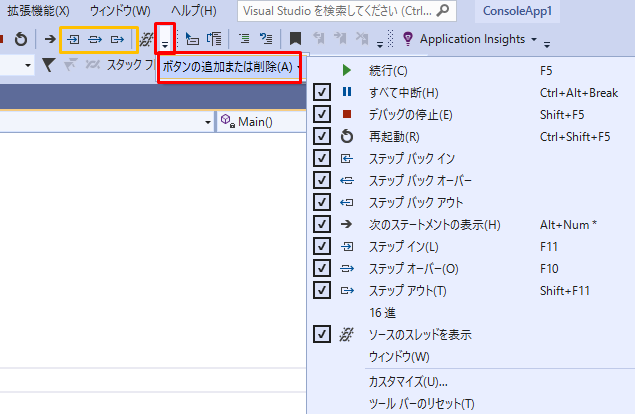Expand the type navigation dropdown arrow left of Main()
Viewport: 635px width, 414px height.
(208, 122)
